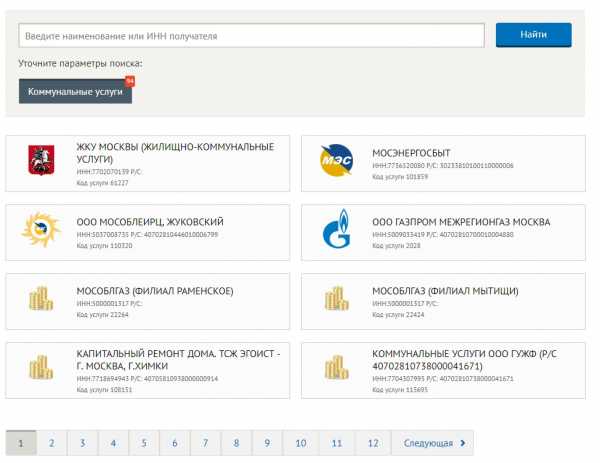The image size is (600, 463).
Task: Click the МЭС Mosenergosbyt logo
Action: pos(336,160)
